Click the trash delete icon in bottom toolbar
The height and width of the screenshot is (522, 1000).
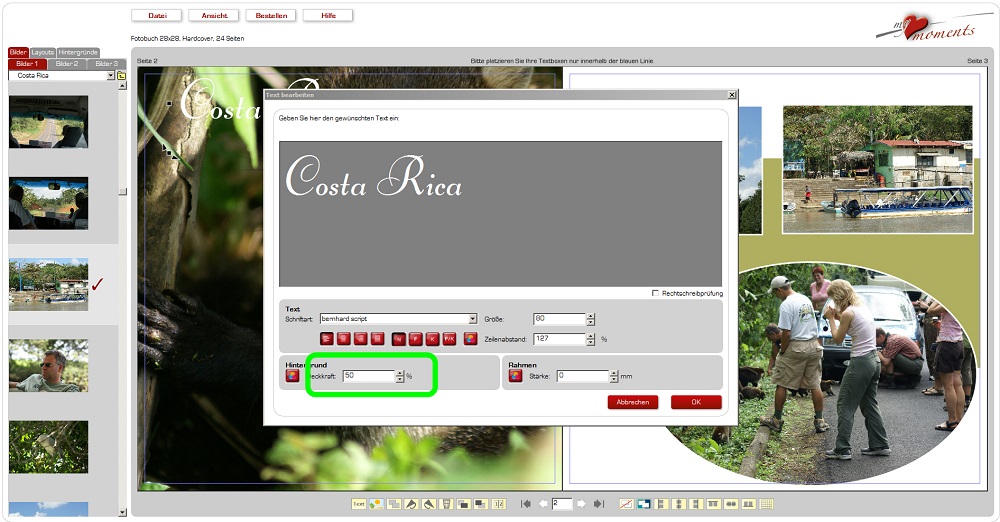point(446,504)
